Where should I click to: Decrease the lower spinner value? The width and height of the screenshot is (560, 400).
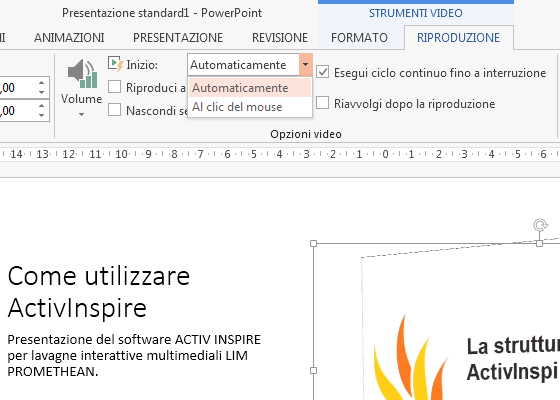pyautogui.click(x=41, y=115)
